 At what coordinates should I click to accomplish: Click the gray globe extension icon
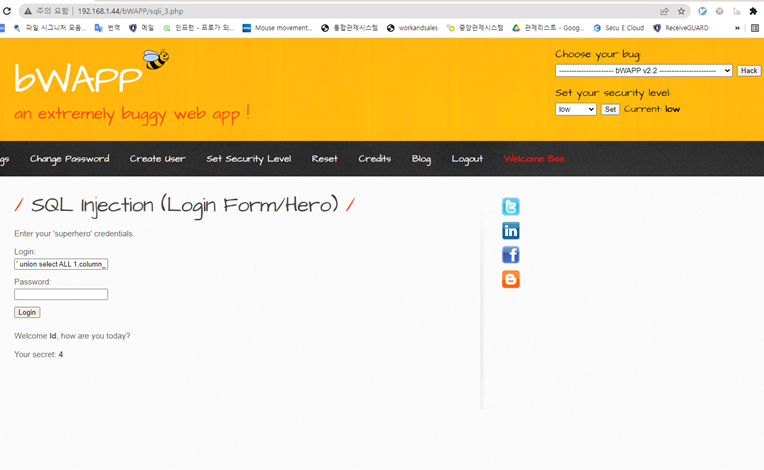pos(719,11)
